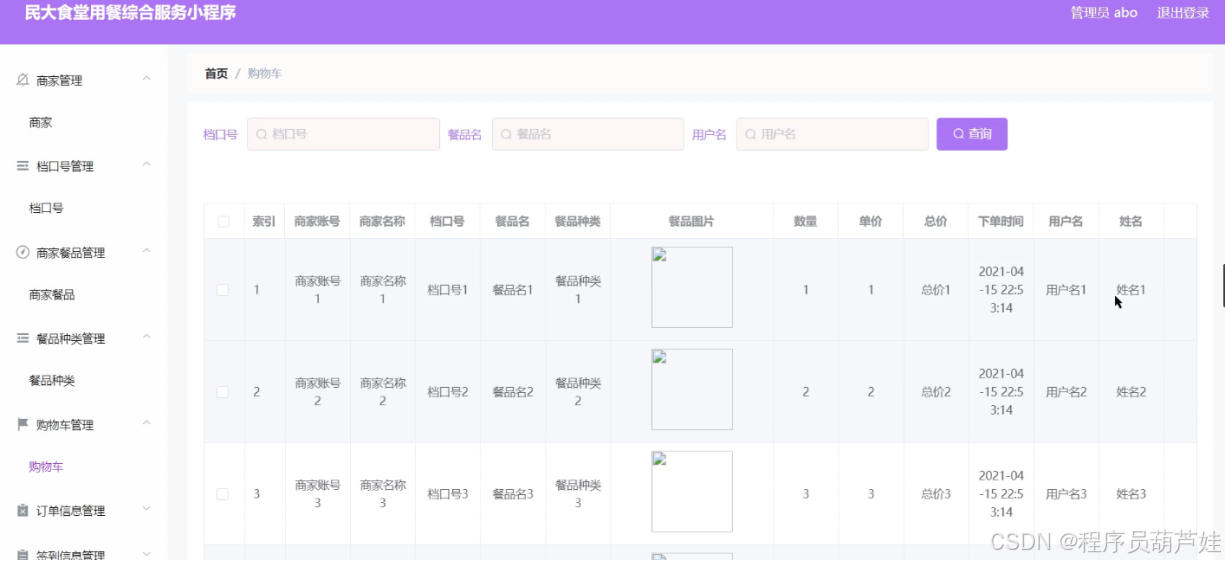
Task: Click the 首页 breadcrumb link
Action: [x=216, y=74]
